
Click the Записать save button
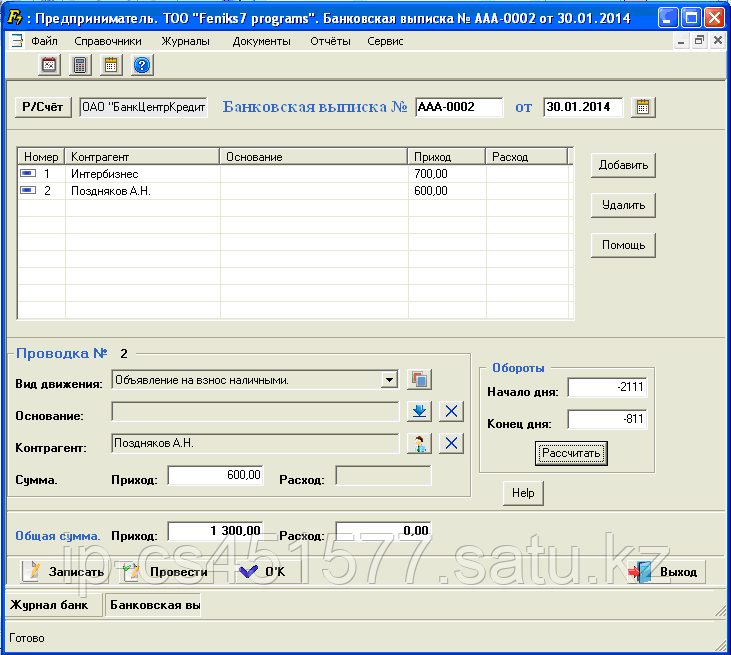(65, 572)
